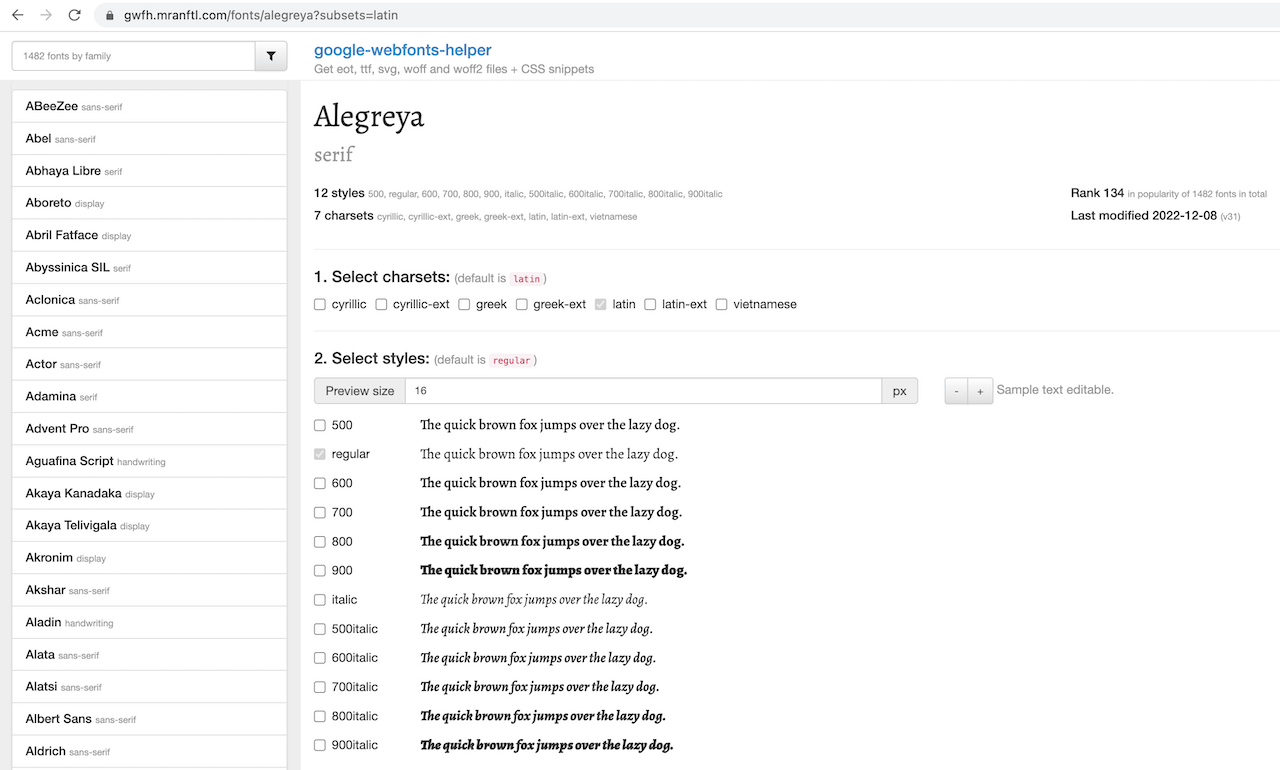Image resolution: width=1280 pixels, height=770 pixels.
Task: Click the browser back arrow
Action: pos(17,15)
